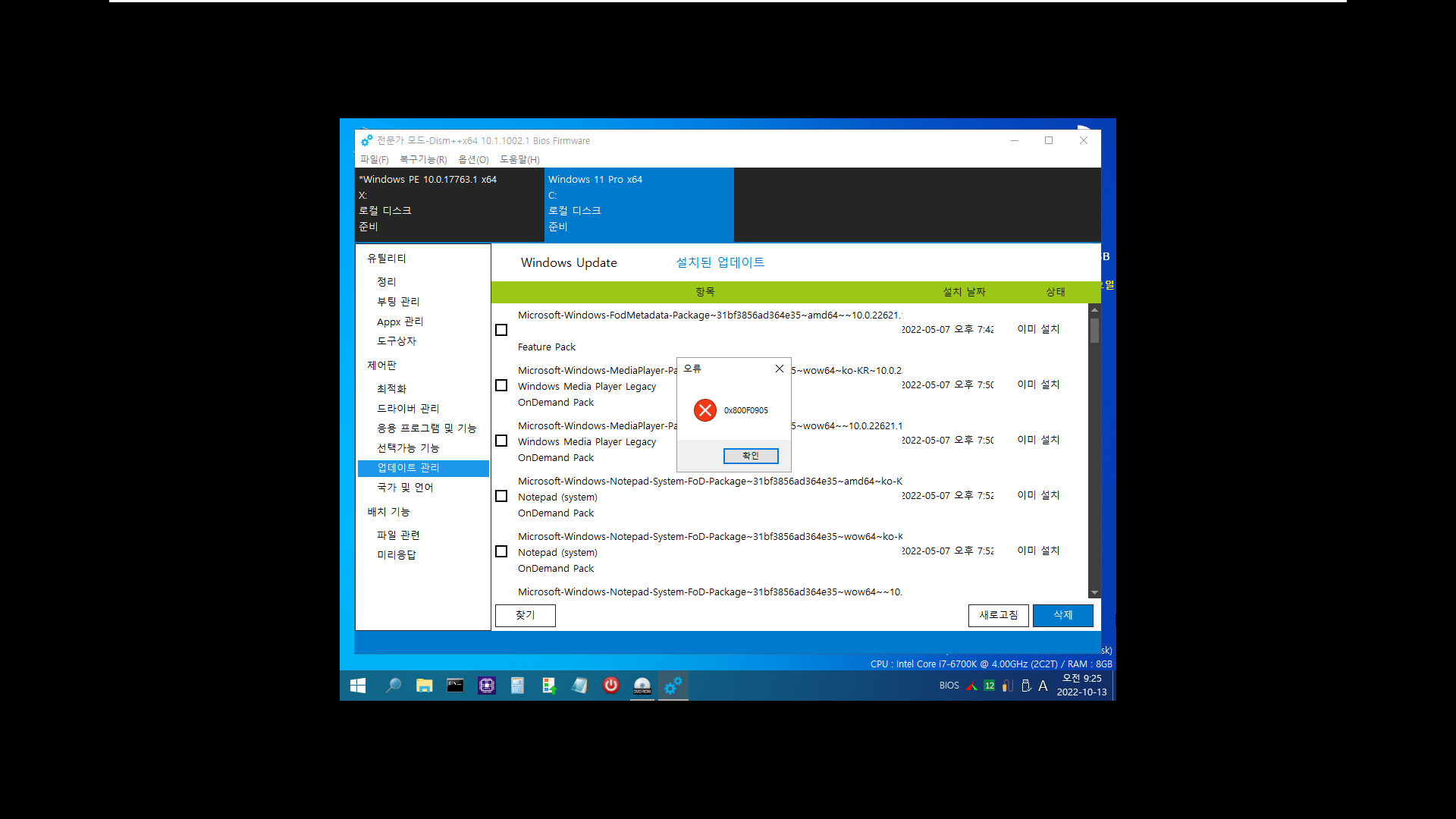Viewport: 1456px width, 819px height.
Task: Open the 옵션(O) menu
Action: click(473, 159)
